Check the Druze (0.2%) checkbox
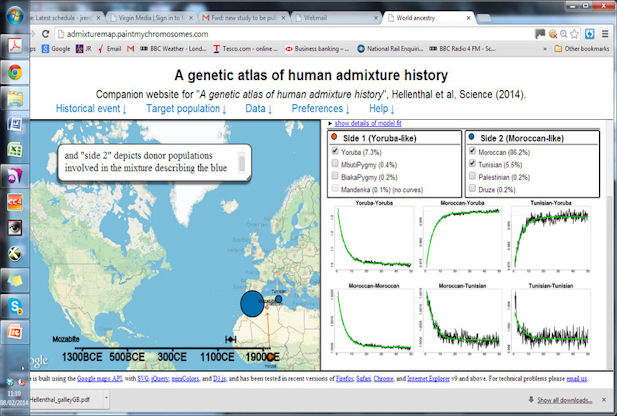This screenshot has width=617, height=416. coord(472,188)
